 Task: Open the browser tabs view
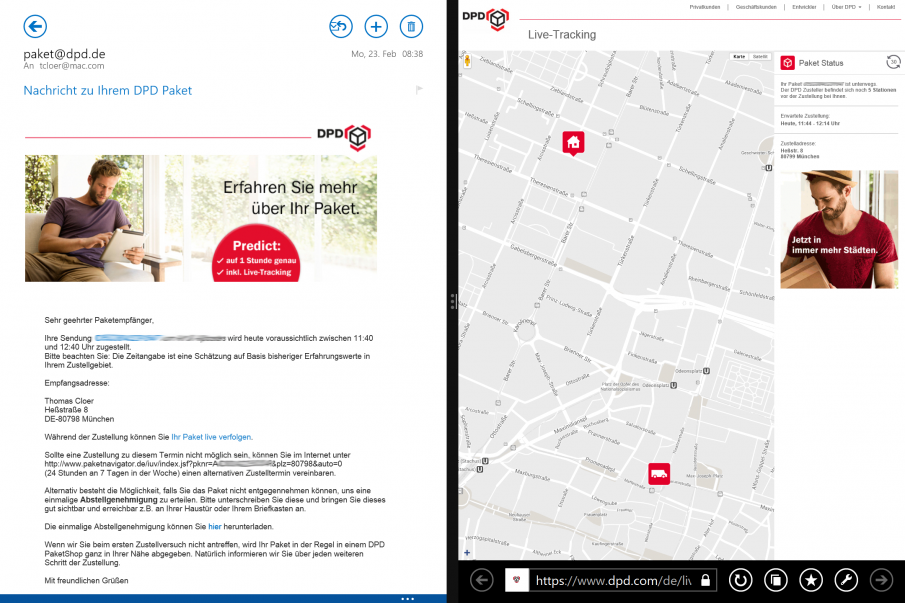(x=776, y=580)
